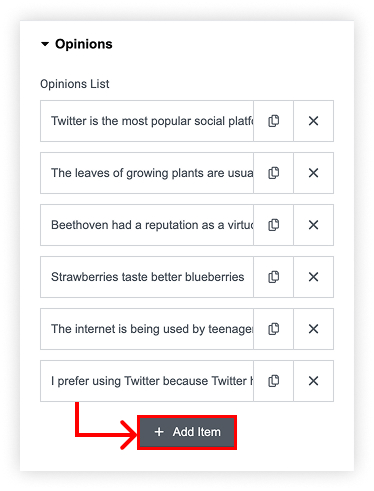Duplicate the Strawberries taste better opinion
The width and height of the screenshot is (374, 491).
pyautogui.click(x=273, y=277)
